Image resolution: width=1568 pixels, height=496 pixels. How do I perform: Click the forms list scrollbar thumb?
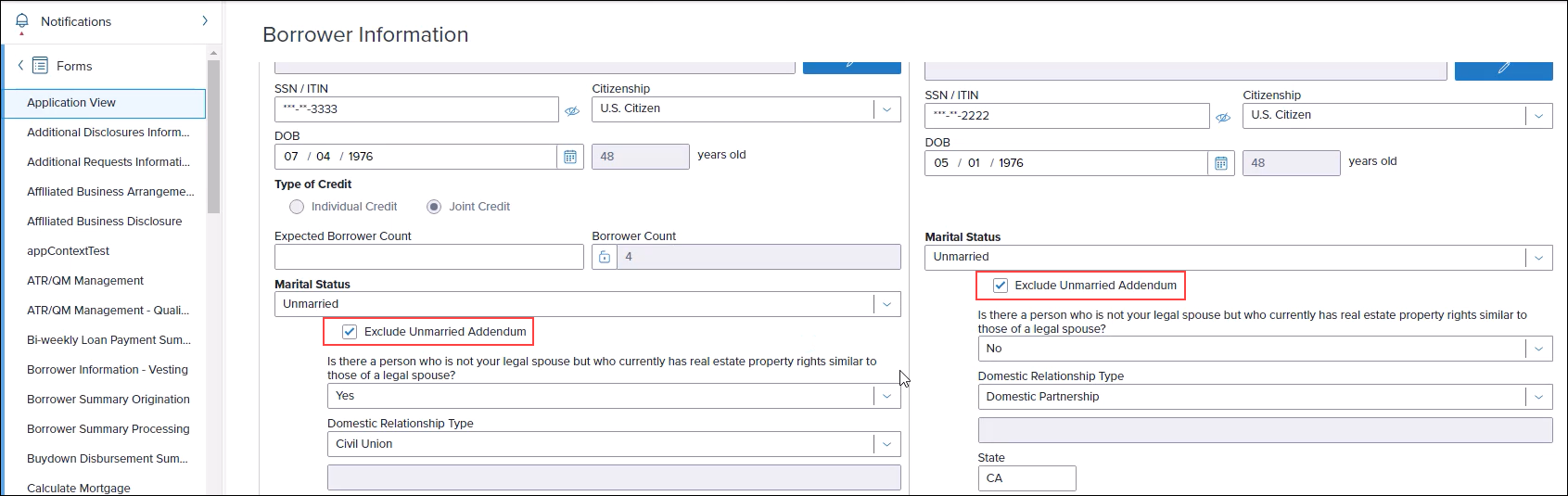coord(213,137)
